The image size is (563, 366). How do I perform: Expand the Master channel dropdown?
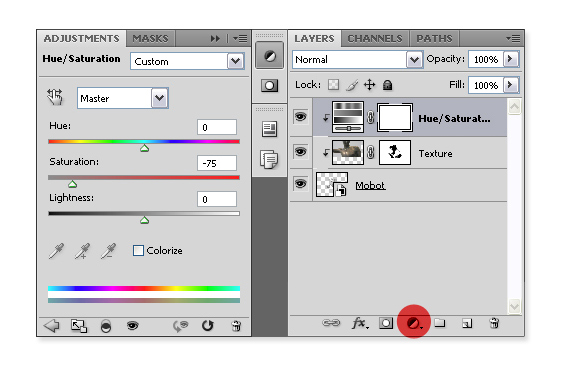tap(123, 98)
